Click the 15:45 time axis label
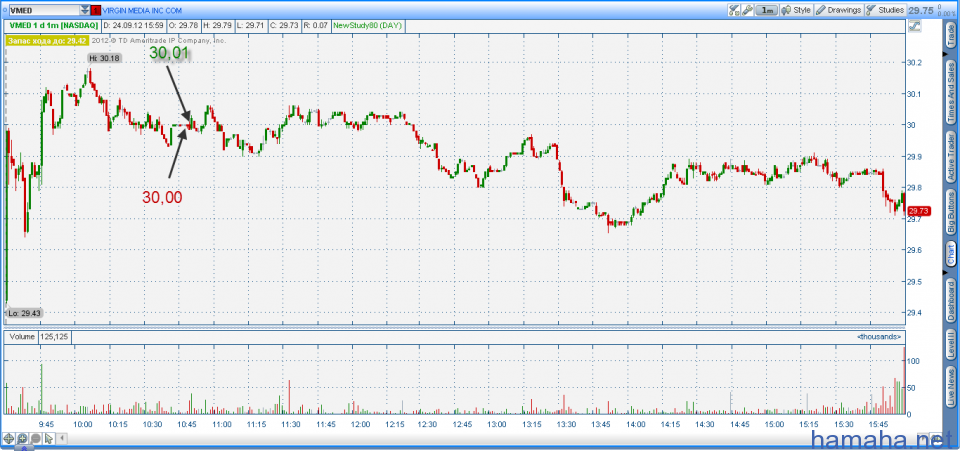The height and width of the screenshot is (451, 960). (879, 424)
